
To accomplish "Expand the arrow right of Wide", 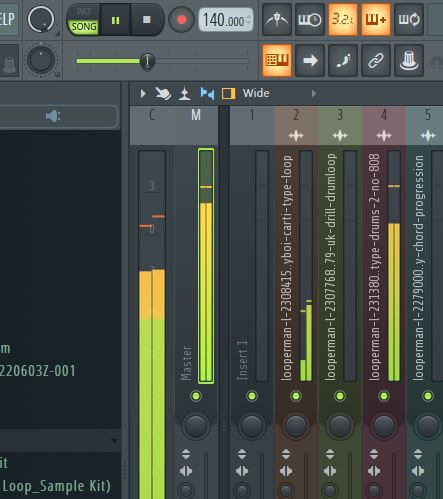I will click(x=314, y=94).
